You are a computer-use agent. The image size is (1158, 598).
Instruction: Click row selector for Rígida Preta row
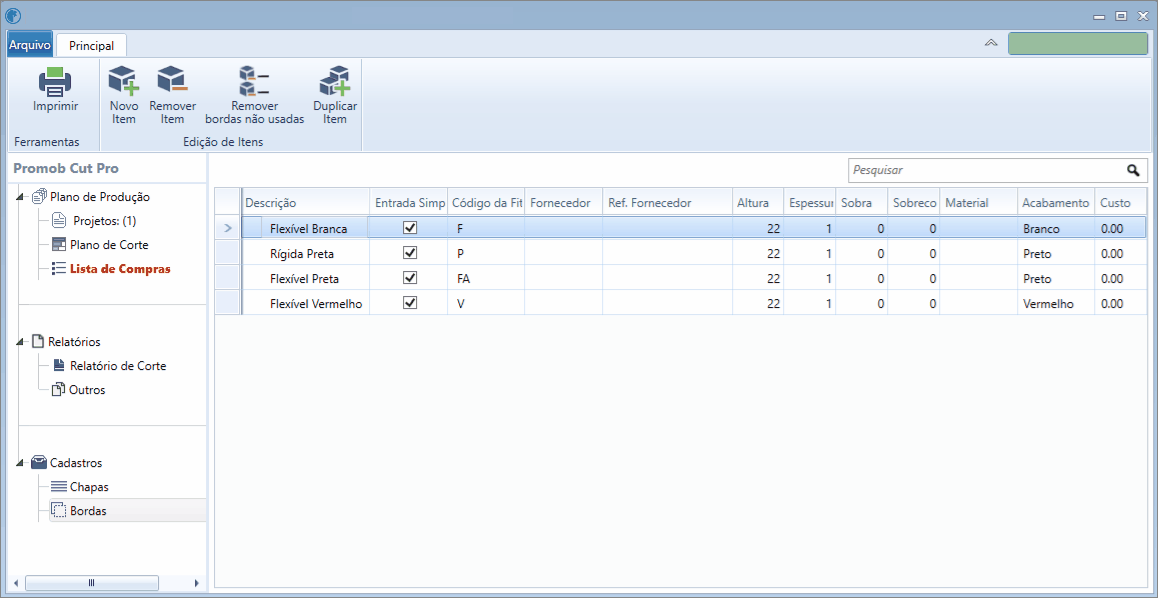227,254
